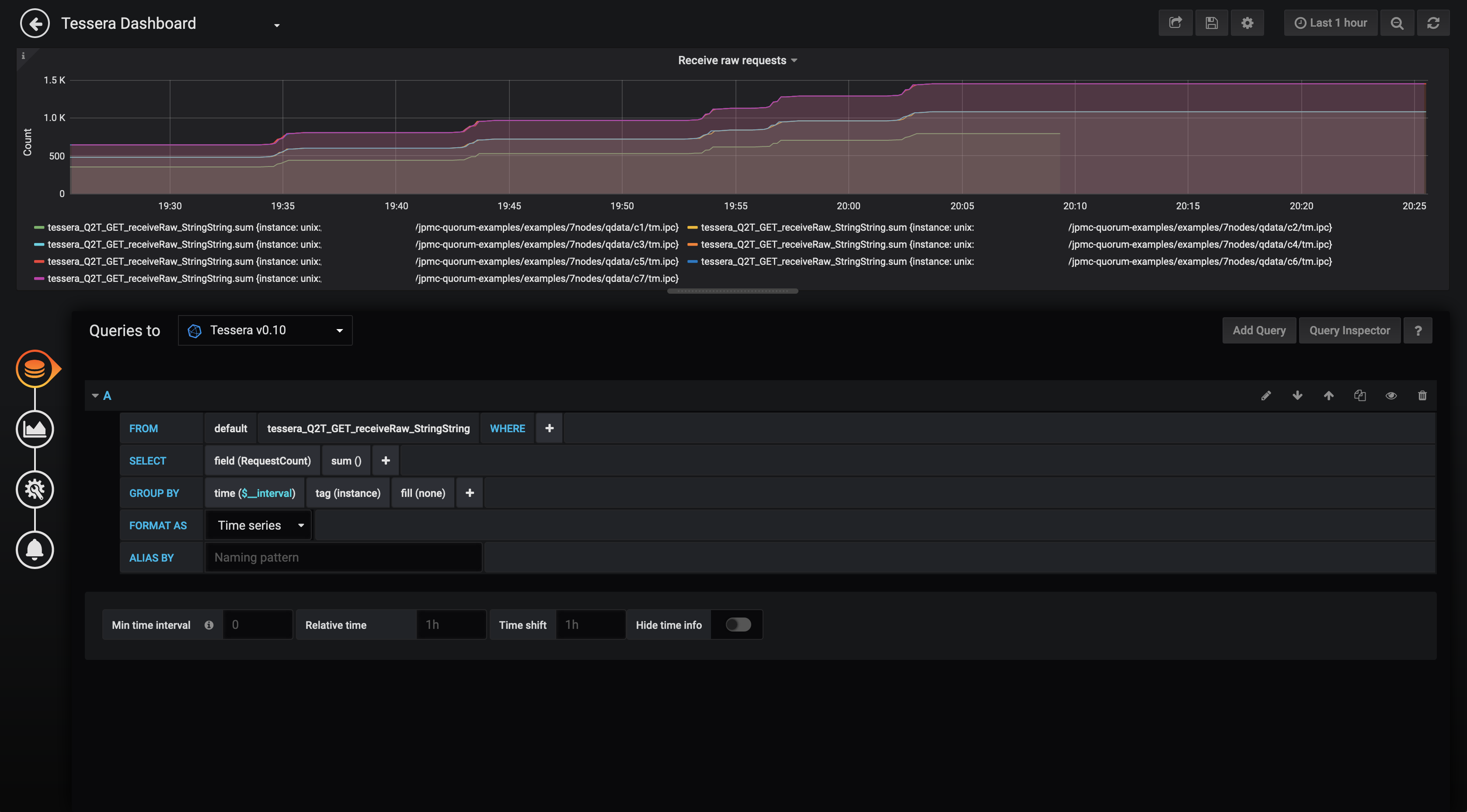Open dashboard settings gear
This screenshot has height=812, width=1467.
point(1247,23)
